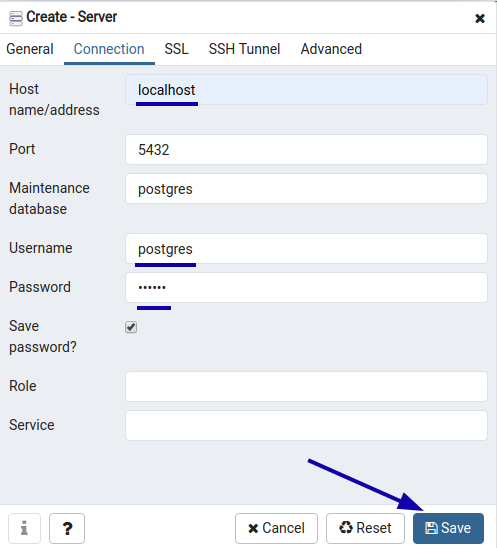Click into the Port field
This screenshot has width=497, height=548.
point(307,150)
